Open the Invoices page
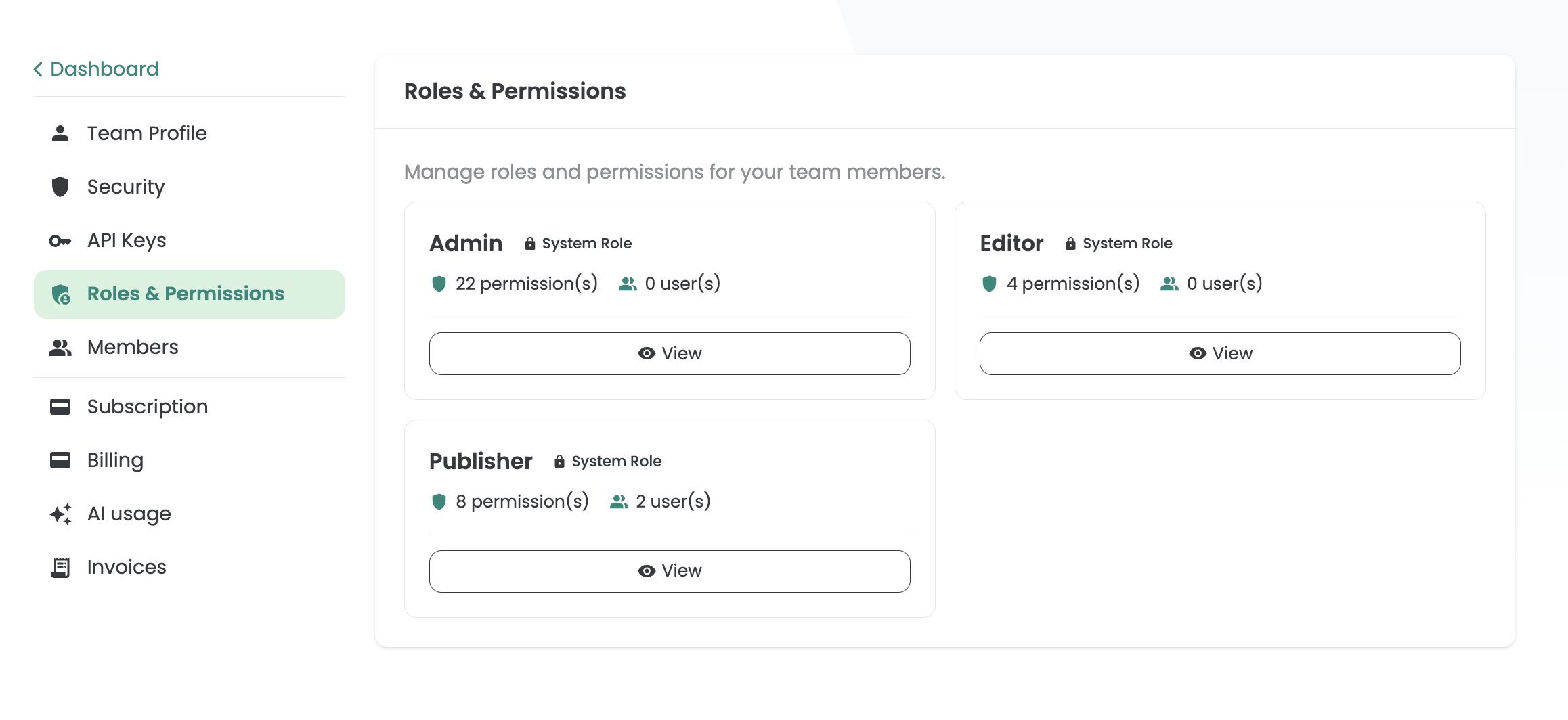Image resolution: width=1568 pixels, height=720 pixels. (x=190, y=568)
